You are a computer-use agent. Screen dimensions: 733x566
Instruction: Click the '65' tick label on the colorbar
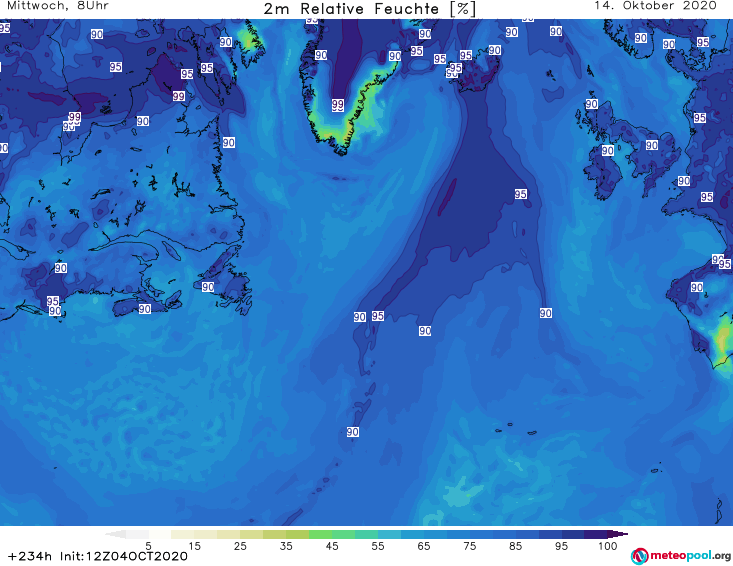[424, 546]
